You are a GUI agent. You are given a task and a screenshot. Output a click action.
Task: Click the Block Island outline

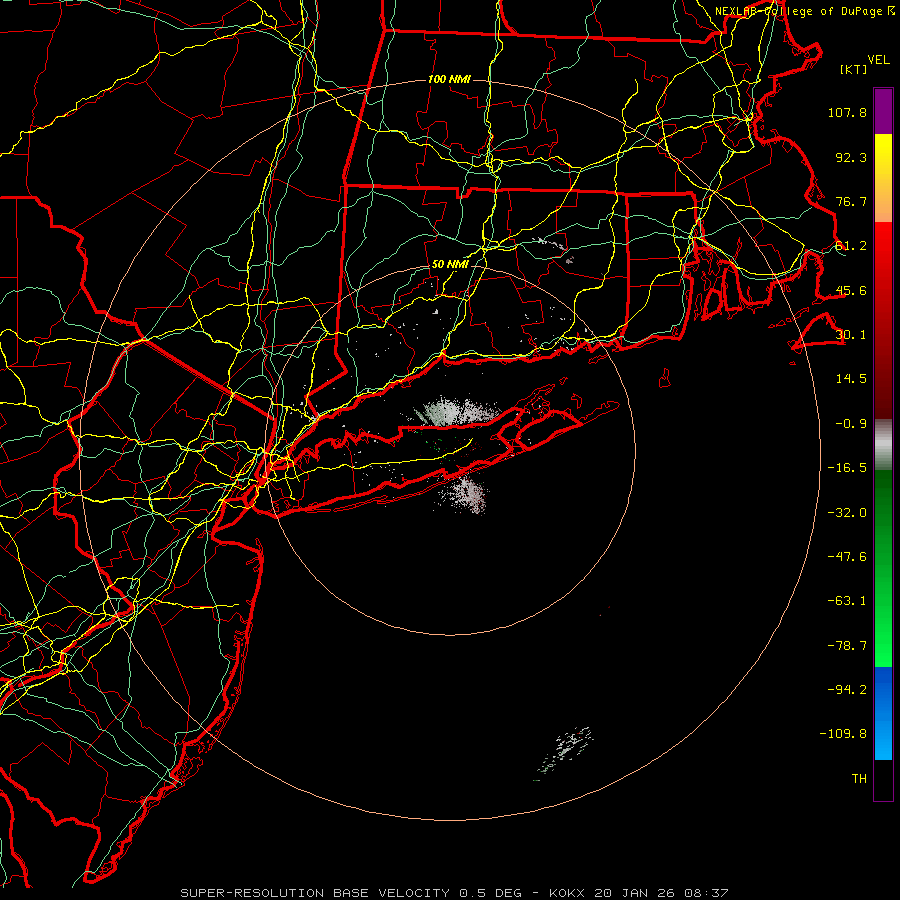point(664,378)
